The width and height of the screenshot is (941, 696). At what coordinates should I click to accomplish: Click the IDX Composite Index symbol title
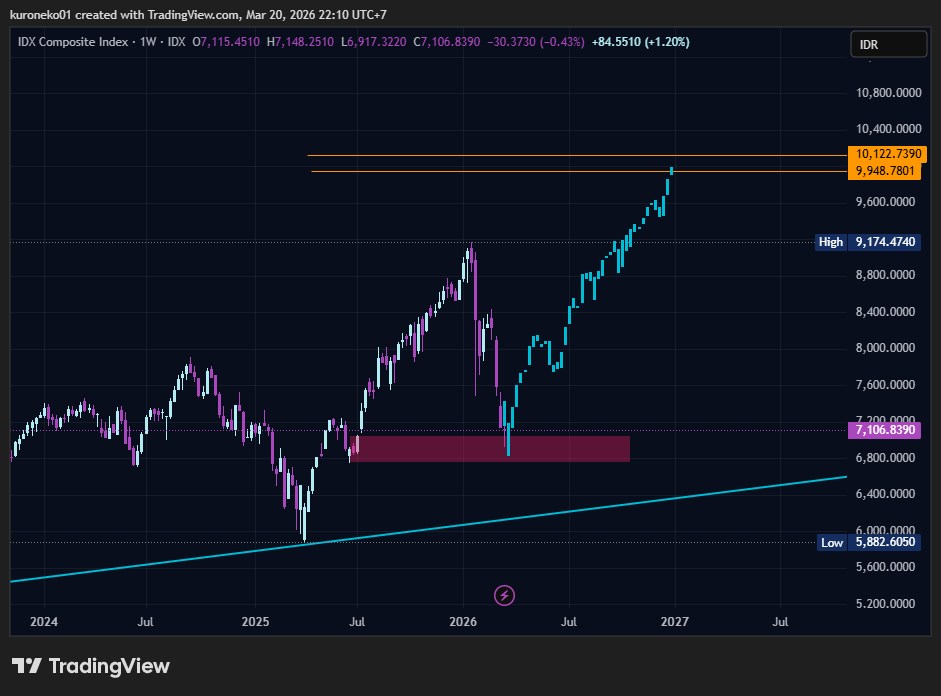[x=73, y=42]
